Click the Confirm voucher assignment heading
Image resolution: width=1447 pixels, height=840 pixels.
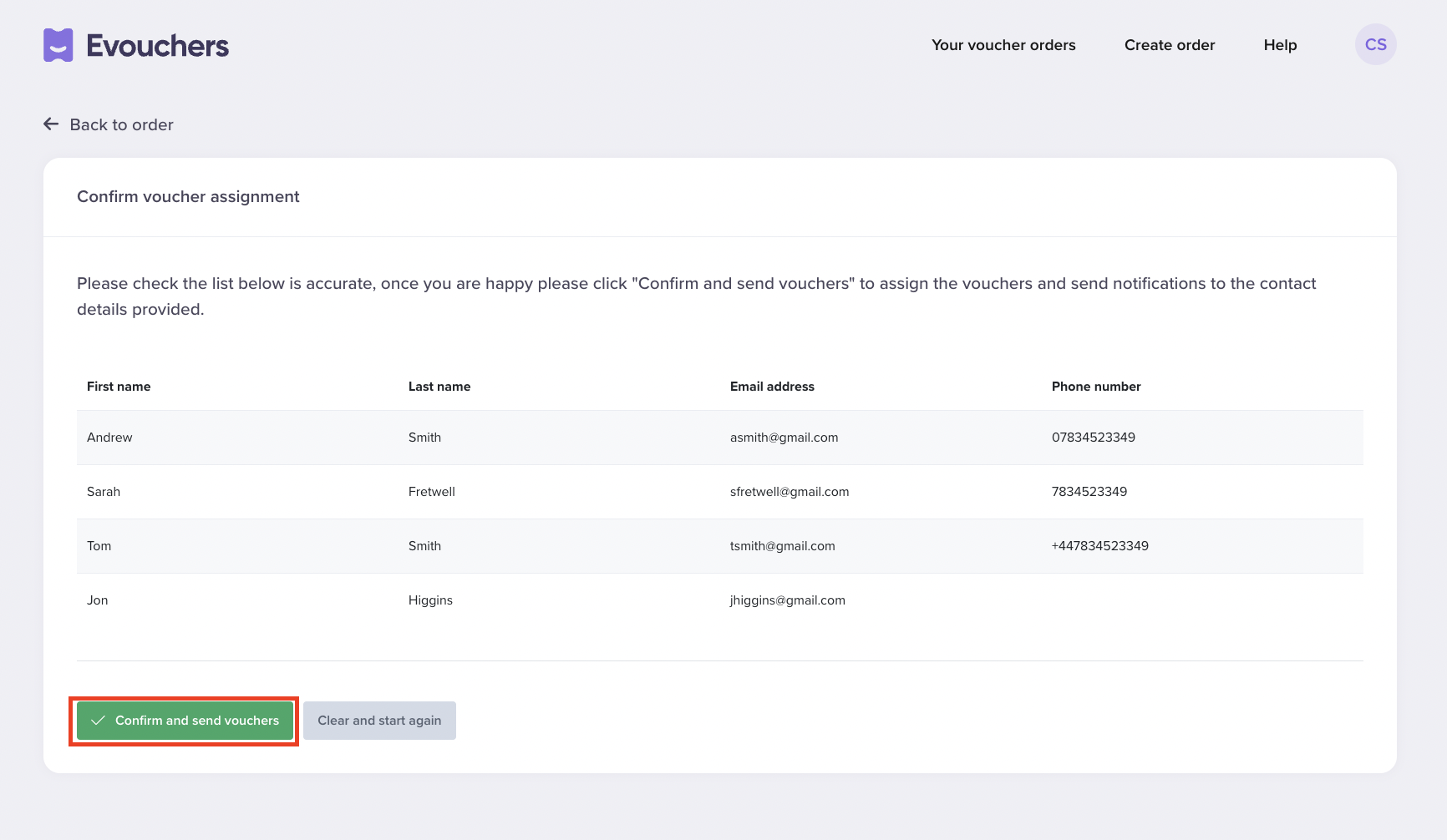tap(188, 197)
